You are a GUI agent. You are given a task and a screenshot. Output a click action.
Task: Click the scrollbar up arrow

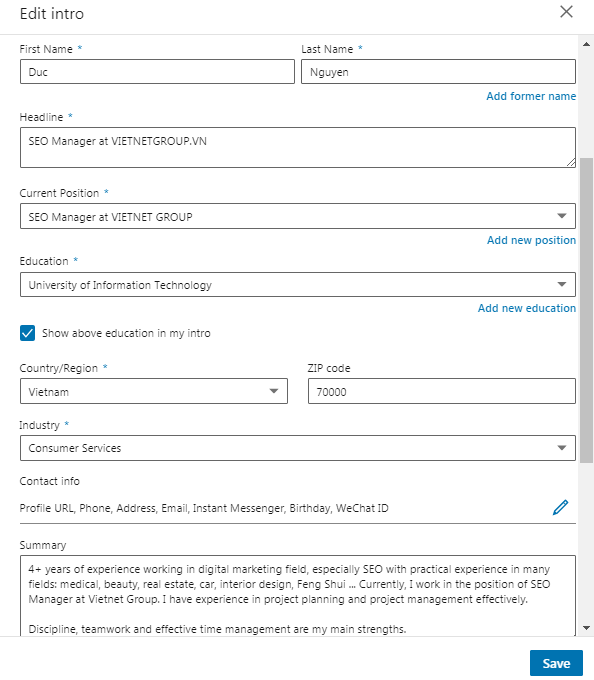(586, 44)
